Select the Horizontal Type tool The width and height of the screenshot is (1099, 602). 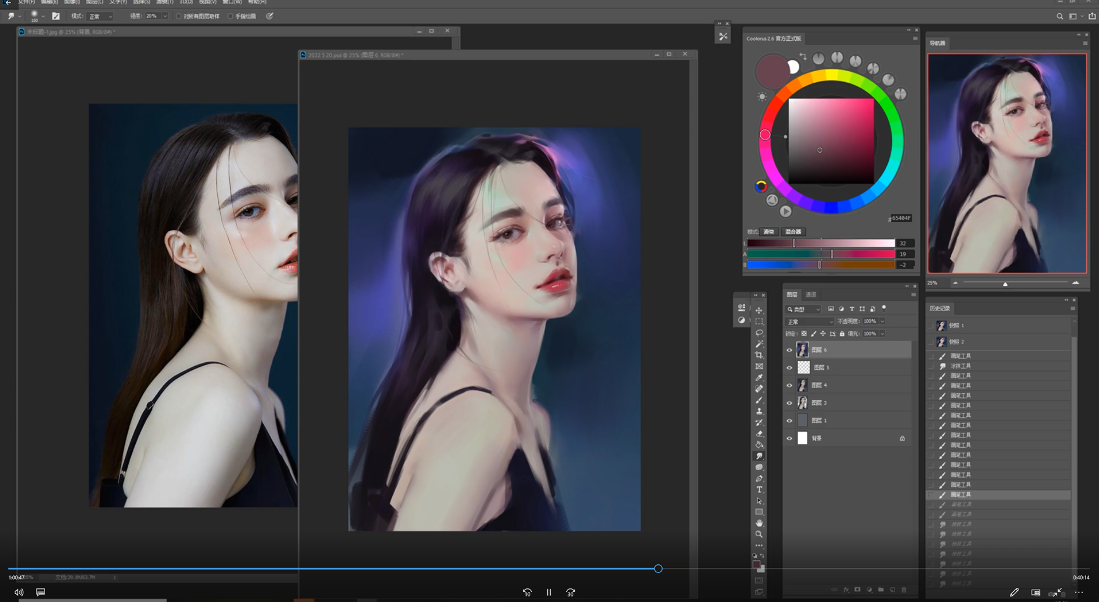coord(759,489)
